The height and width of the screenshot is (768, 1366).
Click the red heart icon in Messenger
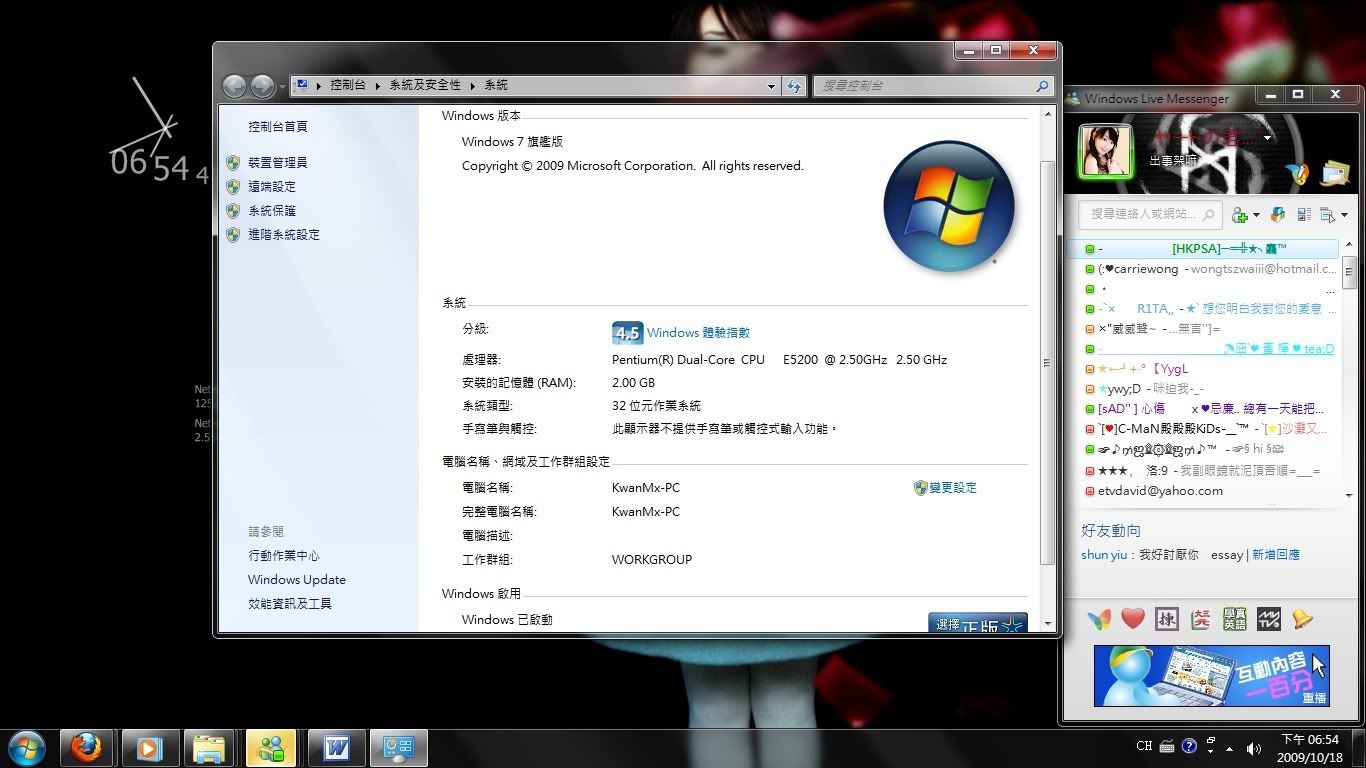[x=1132, y=620]
